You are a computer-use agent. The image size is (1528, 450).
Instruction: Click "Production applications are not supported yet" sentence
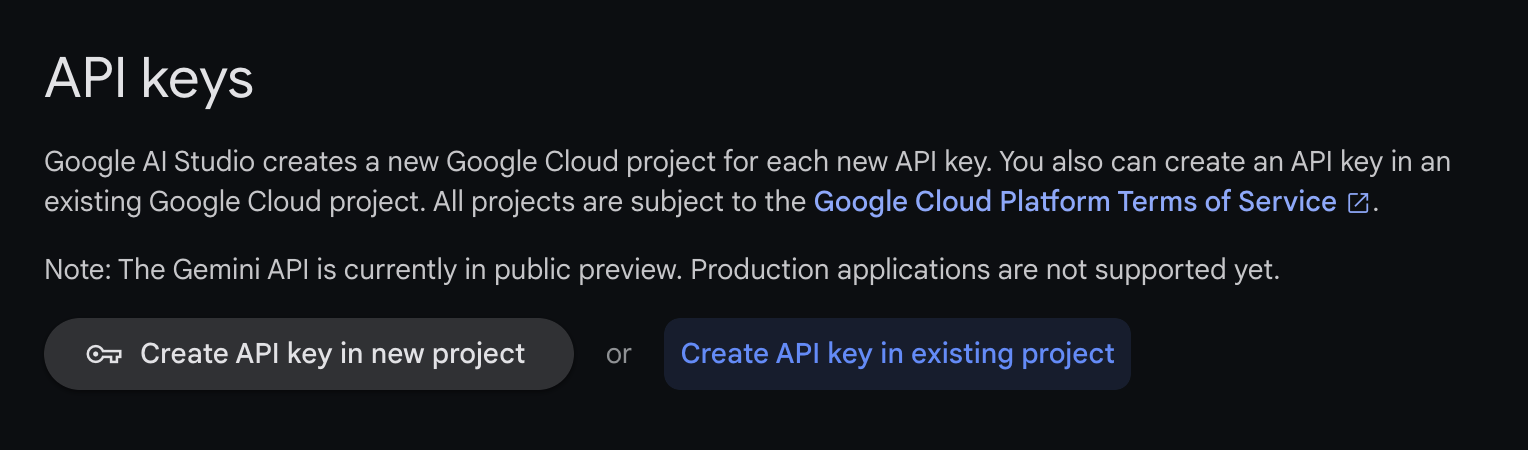click(985, 270)
